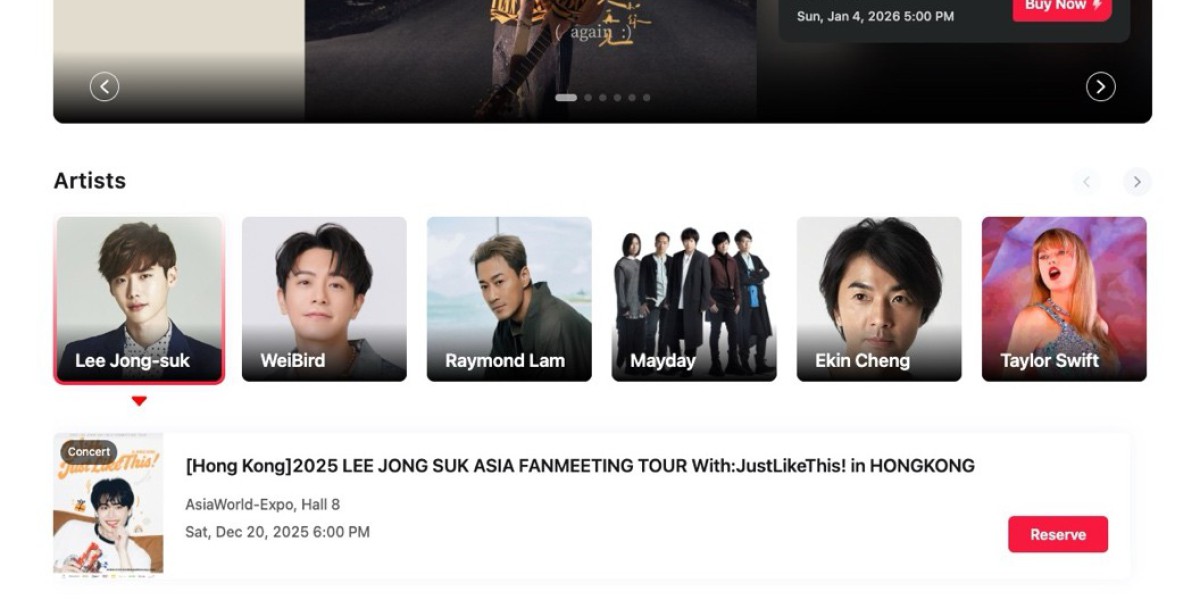
Task: Select the Lee Jong-suk artist card
Action: (x=139, y=300)
